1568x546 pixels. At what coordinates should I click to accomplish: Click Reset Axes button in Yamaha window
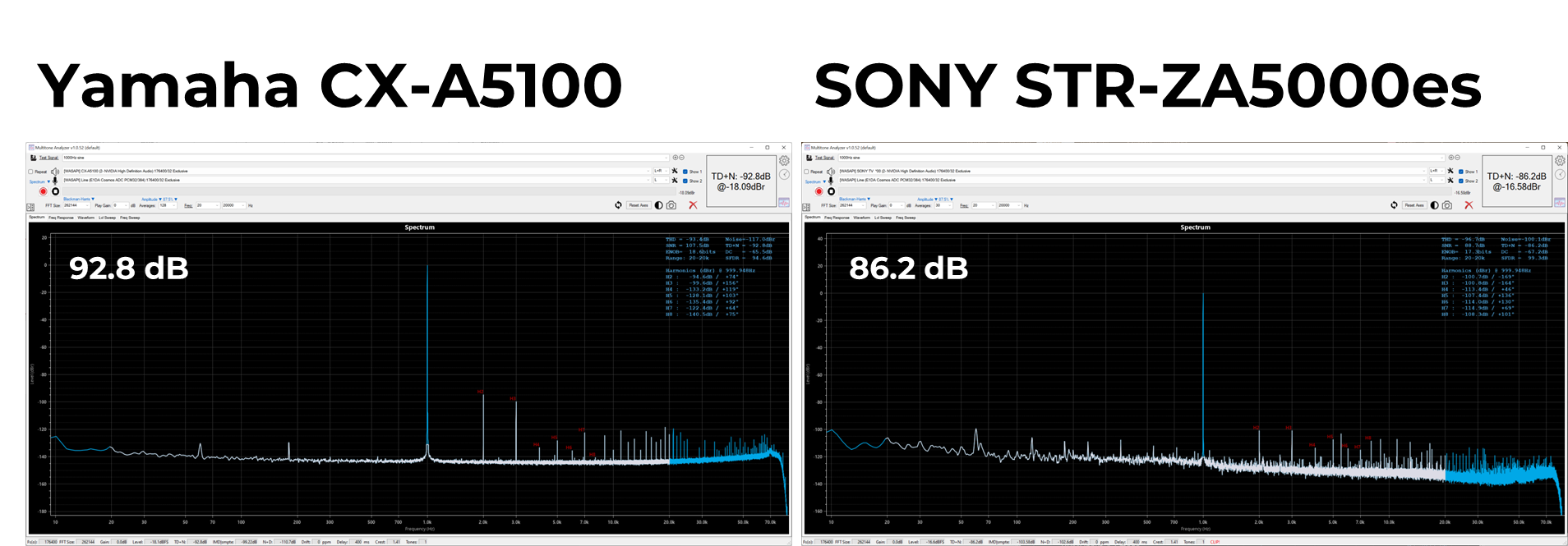pos(639,205)
